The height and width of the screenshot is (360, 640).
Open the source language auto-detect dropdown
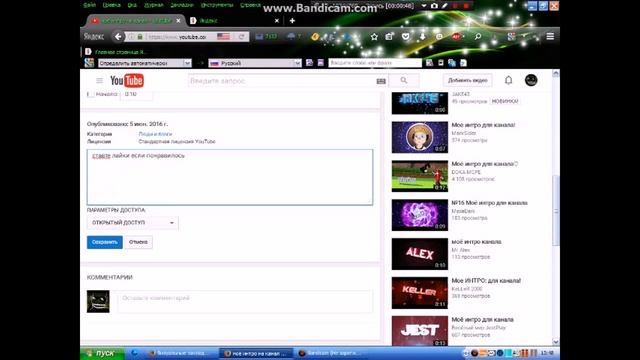pos(144,63)
